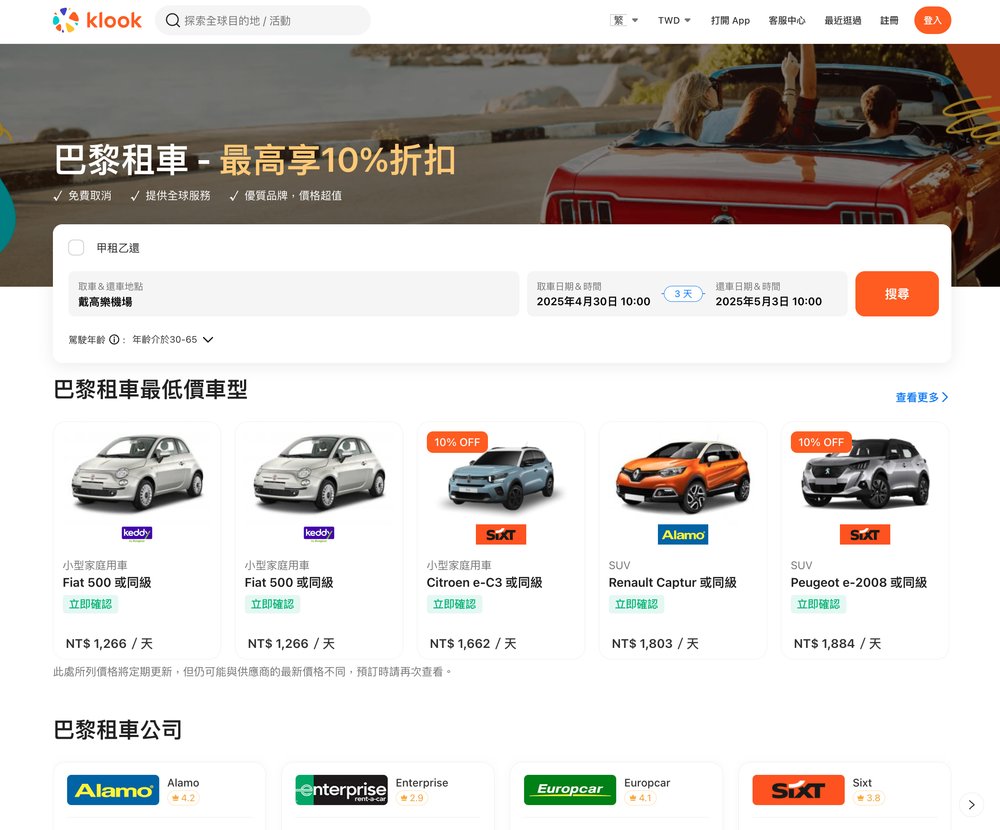Open the search magnifier in the search bar
Viewport: 1000px width, 830px height.
pyautogui.click(x=172, y=20)
